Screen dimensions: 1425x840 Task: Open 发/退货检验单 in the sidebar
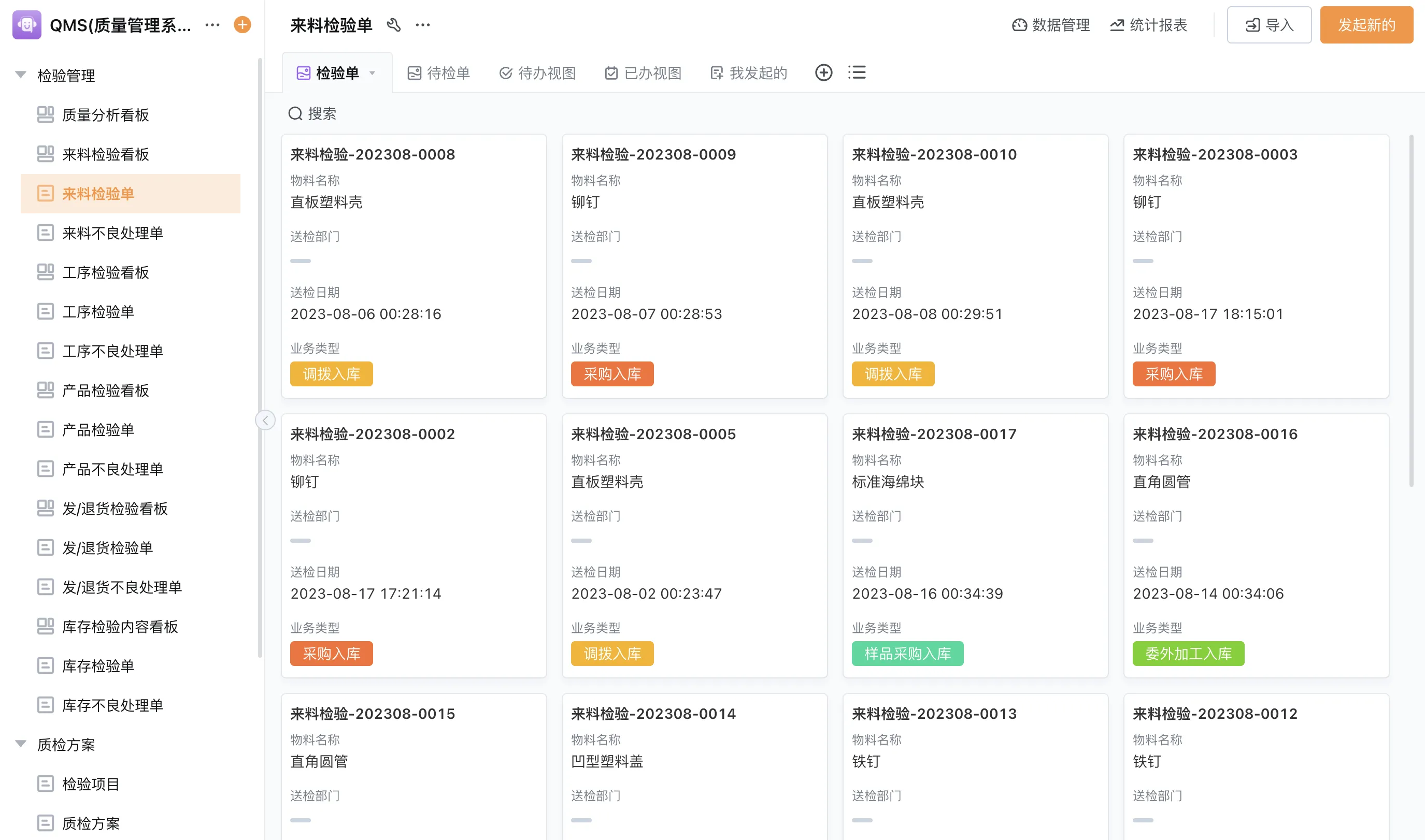[130, 547]
